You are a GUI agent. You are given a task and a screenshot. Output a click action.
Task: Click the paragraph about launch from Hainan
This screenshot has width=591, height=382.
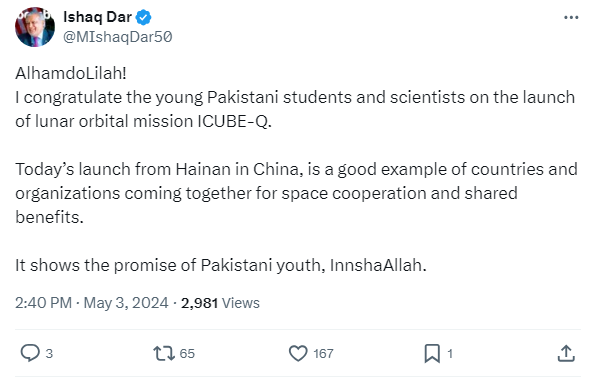[x=296, y=193]
